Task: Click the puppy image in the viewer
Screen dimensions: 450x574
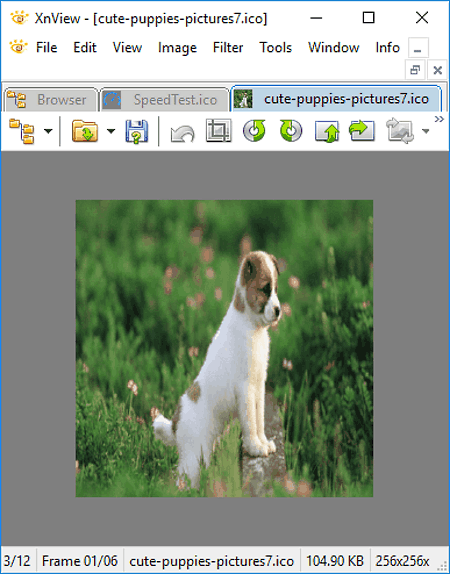Action: 224,348
